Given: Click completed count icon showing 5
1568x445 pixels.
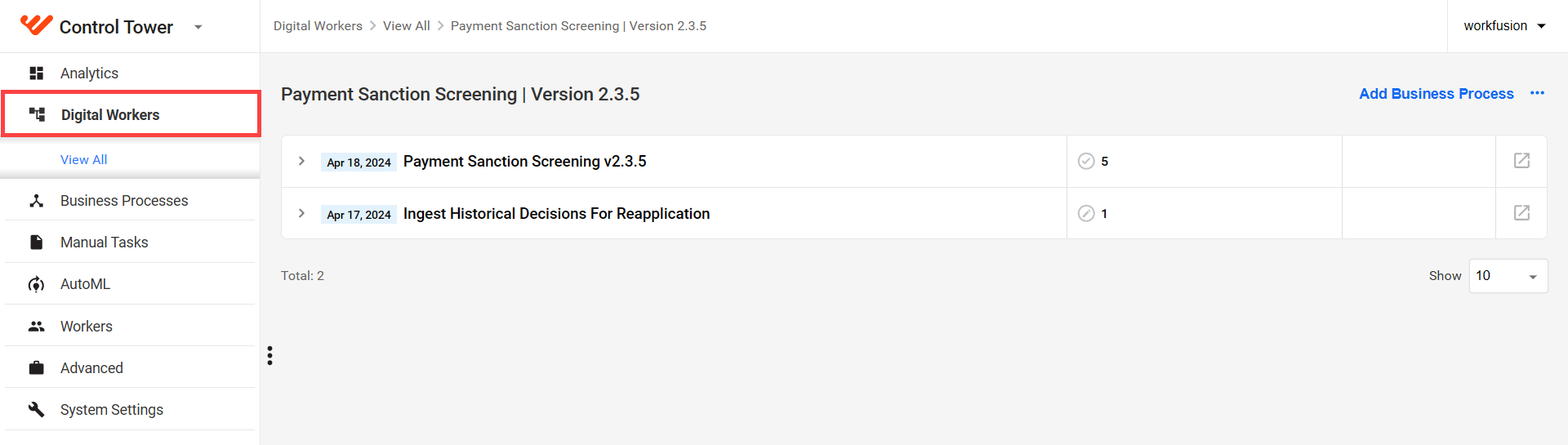Looking at the screenshot, I should 1086,161.
